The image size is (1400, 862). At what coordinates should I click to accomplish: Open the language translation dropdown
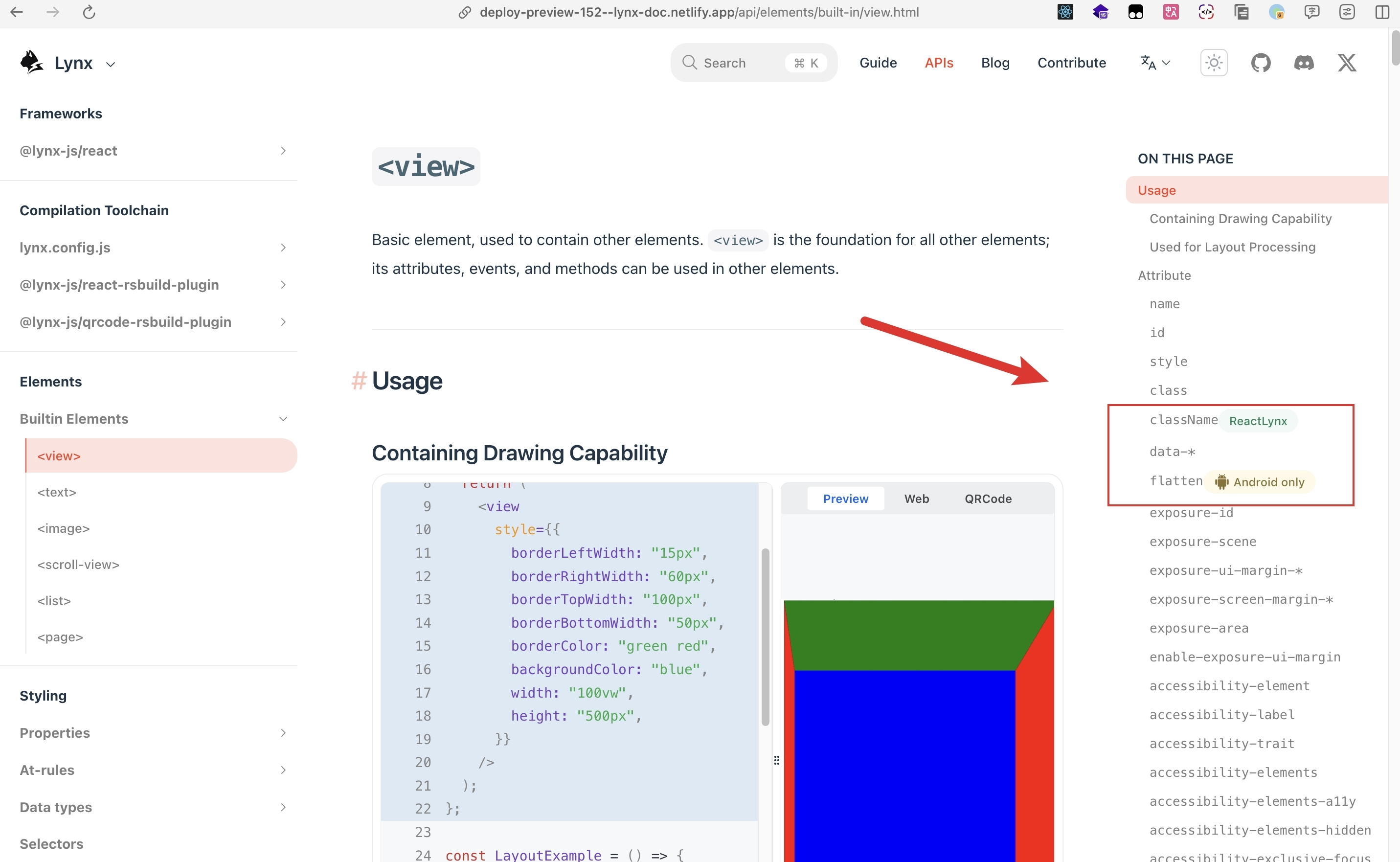click(x=1155, y=63)
